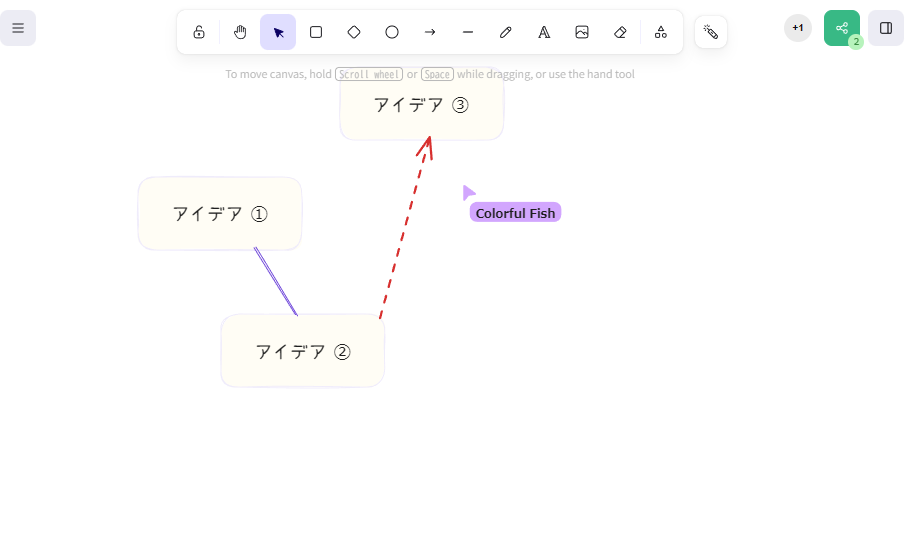Select the Hand panning tool
Screen dimensions: 906x535
tap(240, 32)
